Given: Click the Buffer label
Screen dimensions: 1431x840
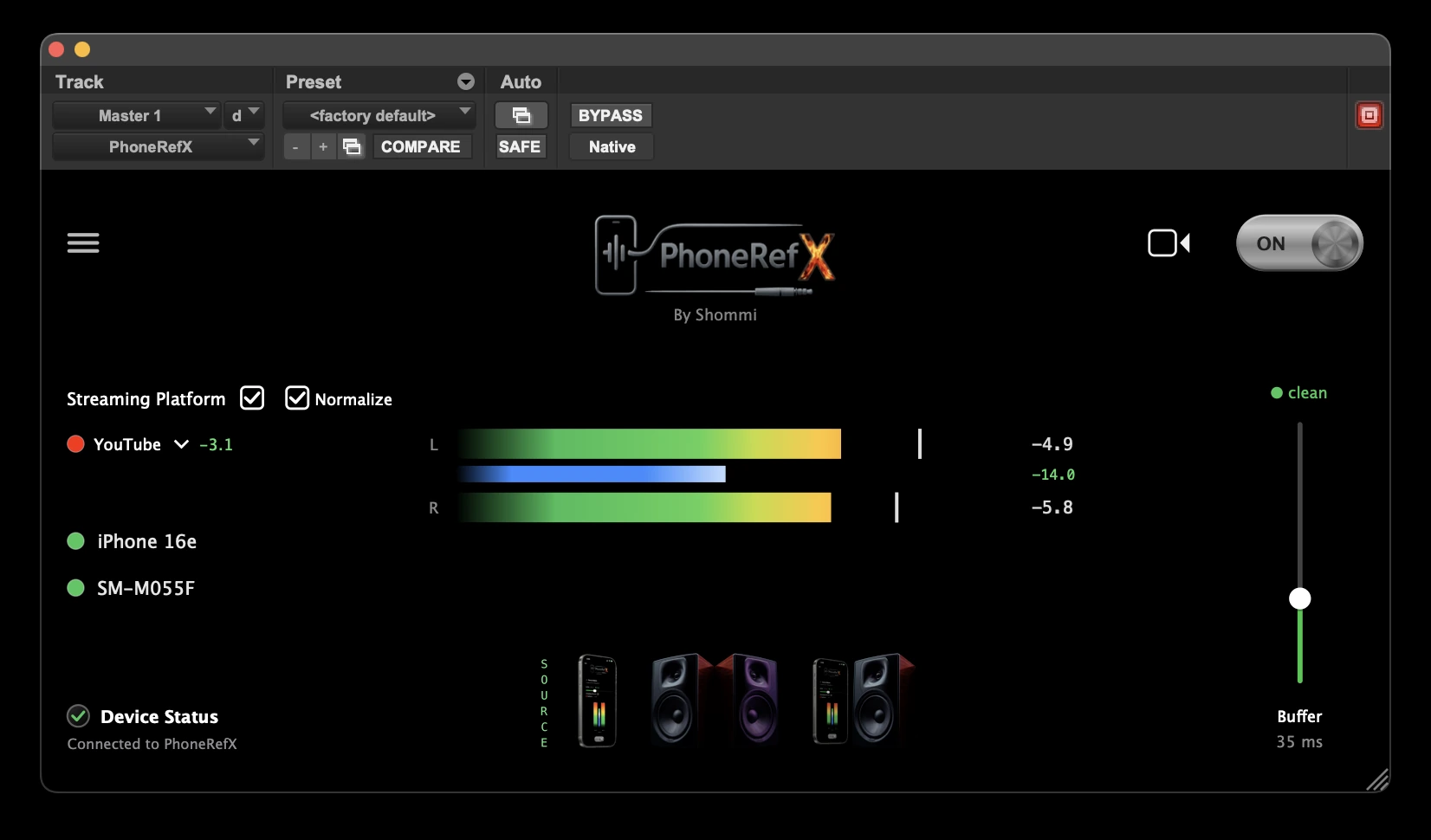Looking at the screenshot, I should 1299,716.
